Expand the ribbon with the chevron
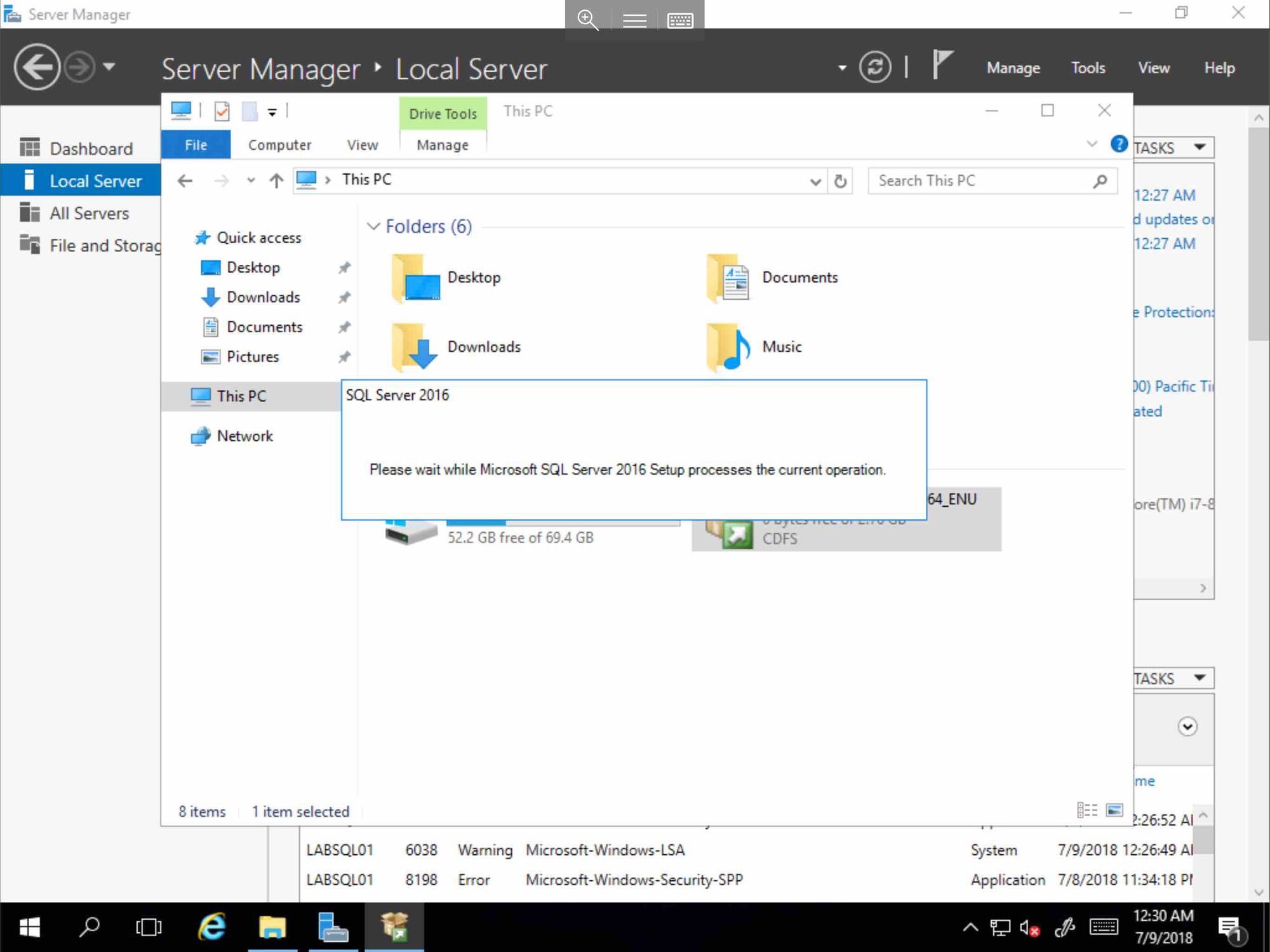Viewport: 1270px width, 952px height. coord(1092,144)
